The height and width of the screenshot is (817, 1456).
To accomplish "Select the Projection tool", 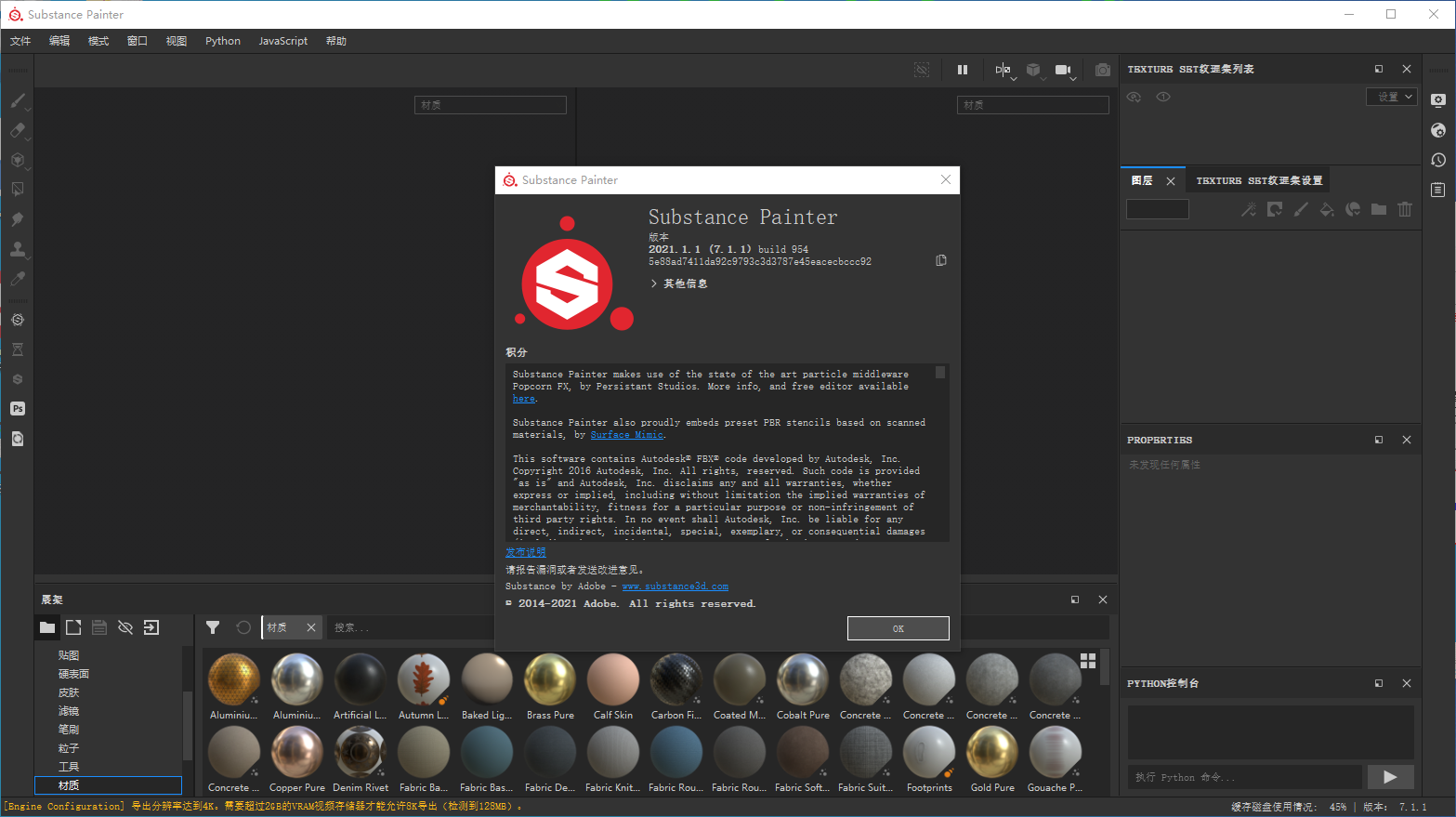I will click(x=19, y=160).
